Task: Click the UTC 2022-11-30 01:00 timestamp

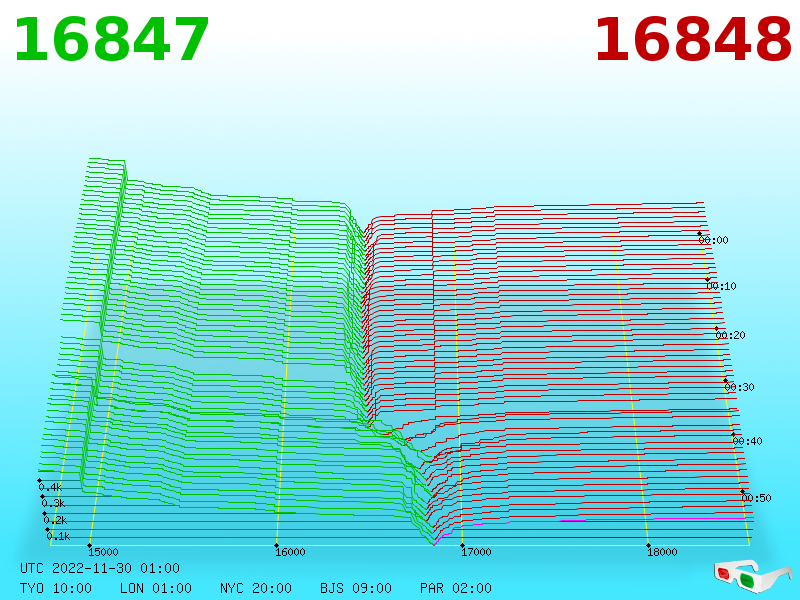Action: (x=100, y=568)
